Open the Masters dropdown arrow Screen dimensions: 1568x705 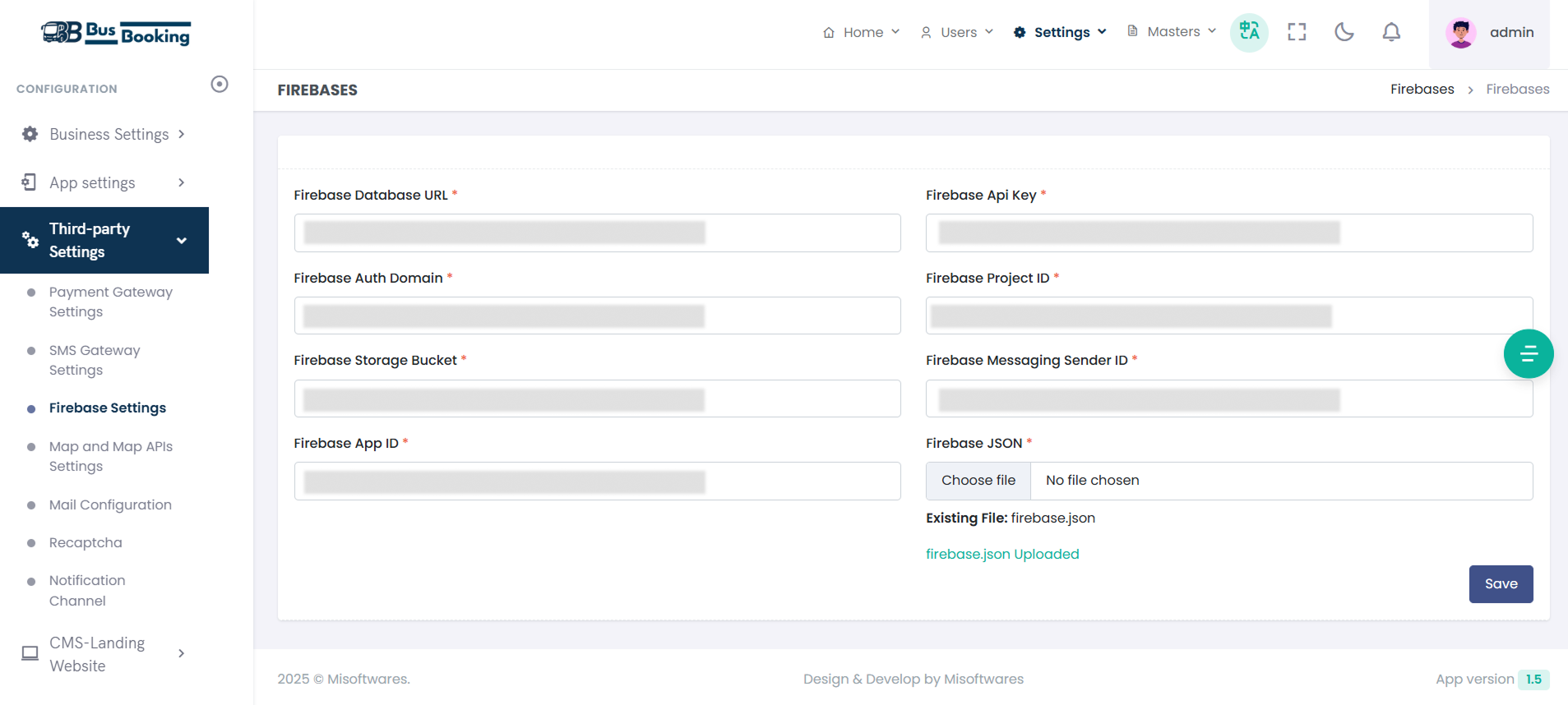pyautogui.click(x=1212, y=31)
